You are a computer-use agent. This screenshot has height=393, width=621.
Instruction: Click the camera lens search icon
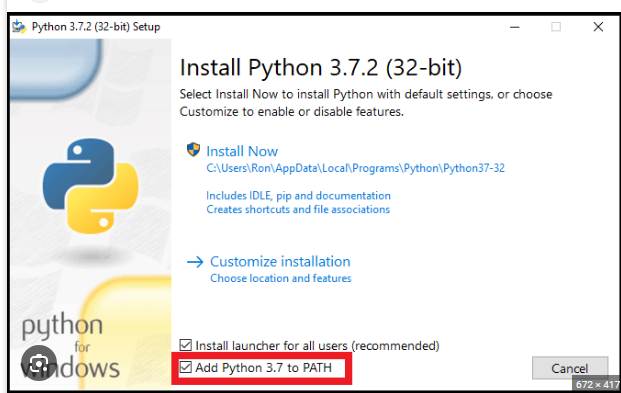pyautogui.click(x=38, y=363)
